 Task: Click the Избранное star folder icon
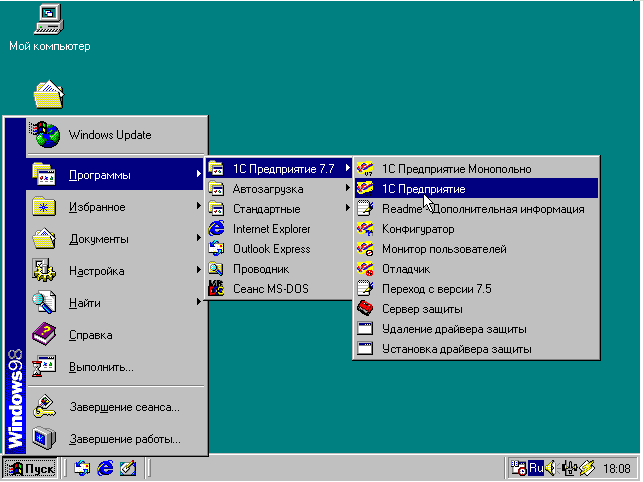tap(44, 207)
